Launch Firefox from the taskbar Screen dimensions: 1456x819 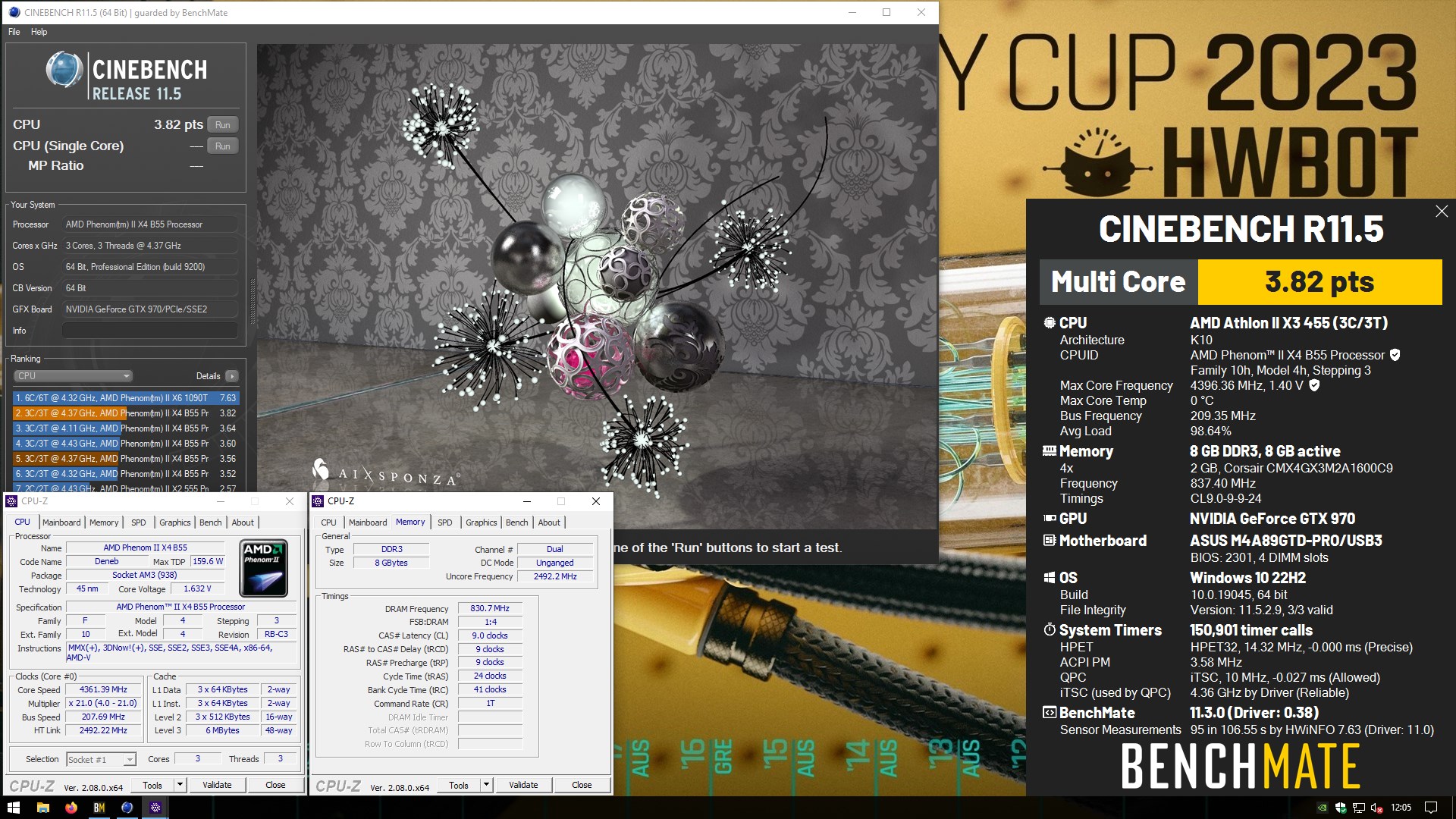click(71, 808)
